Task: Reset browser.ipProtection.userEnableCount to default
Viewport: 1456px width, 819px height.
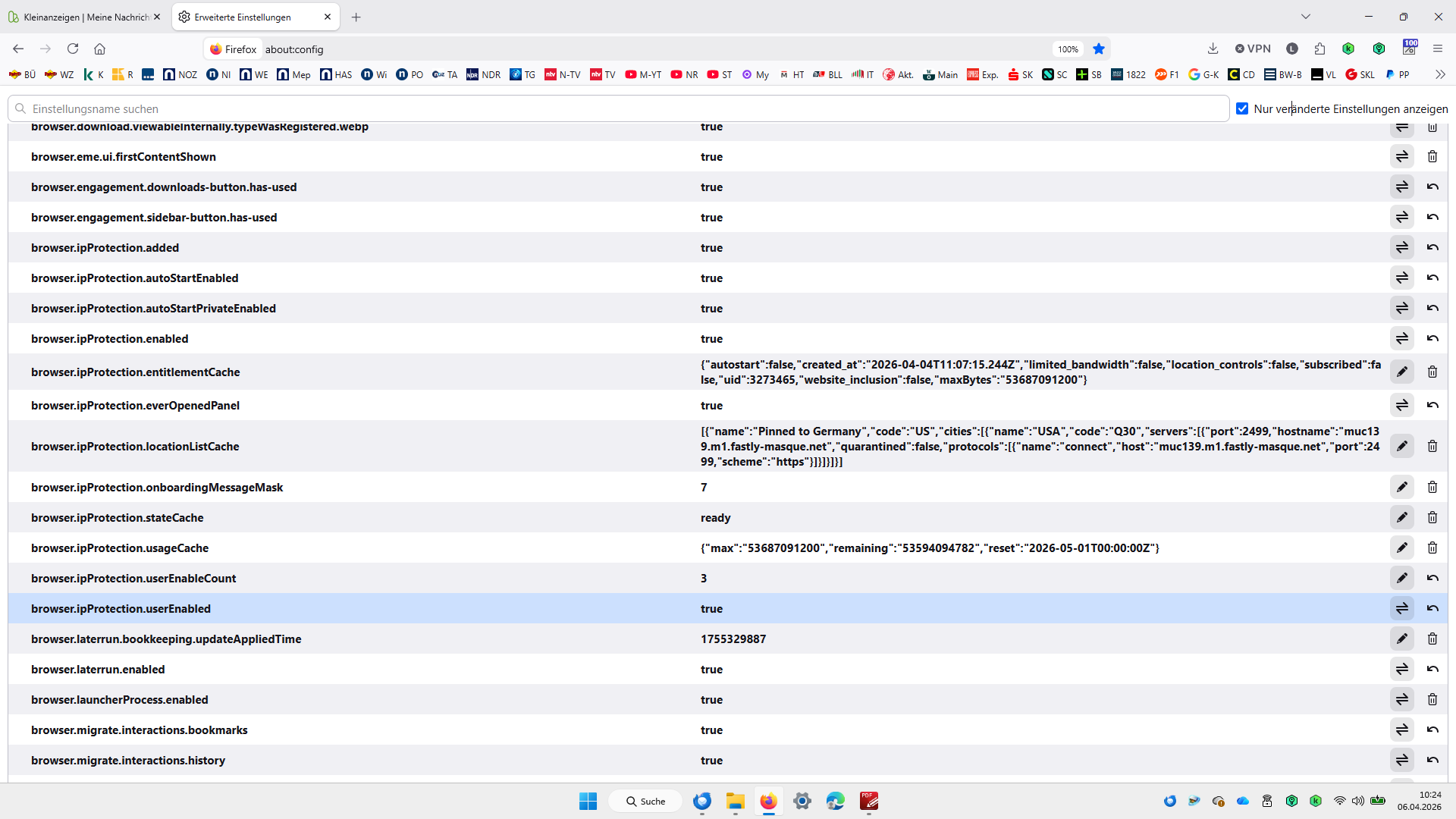Action: (1432, 578)
